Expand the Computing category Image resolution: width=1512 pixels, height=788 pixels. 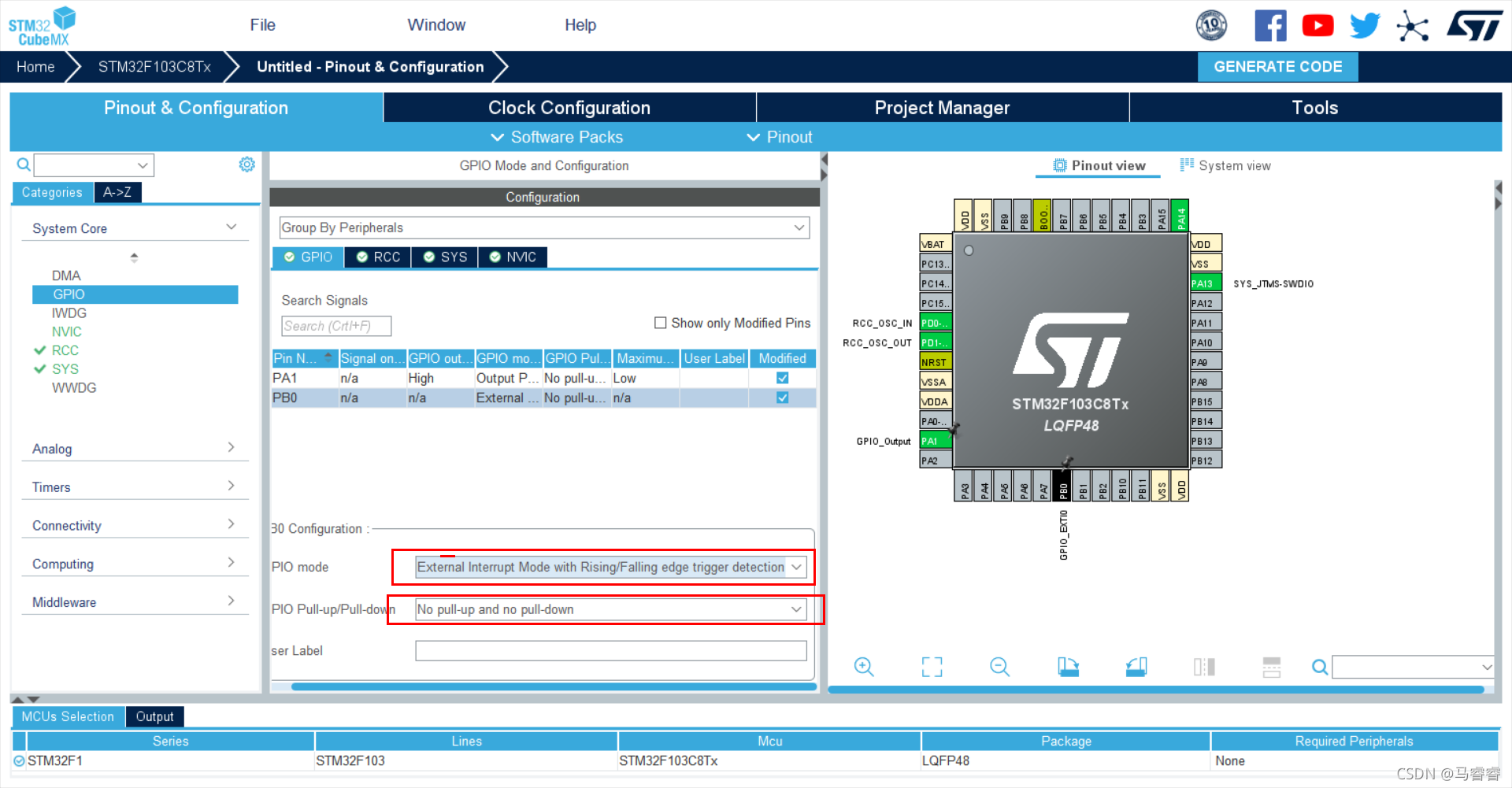(x=135, y=564)
